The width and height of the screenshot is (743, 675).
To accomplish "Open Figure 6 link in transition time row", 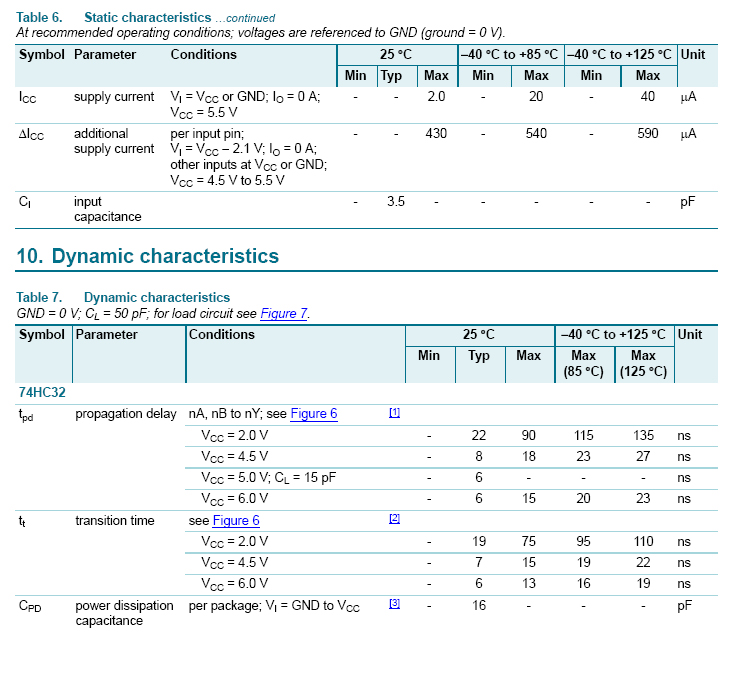I will [x=236, y=520].
